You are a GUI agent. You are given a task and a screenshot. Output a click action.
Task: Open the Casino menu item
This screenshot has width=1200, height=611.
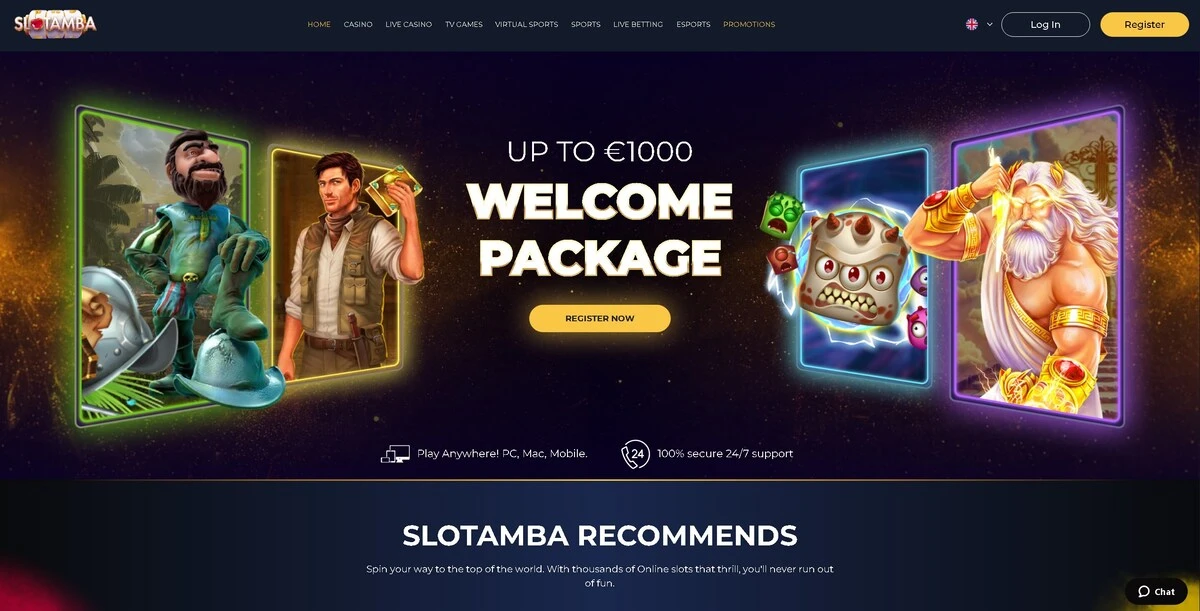[x=358, y=24]
